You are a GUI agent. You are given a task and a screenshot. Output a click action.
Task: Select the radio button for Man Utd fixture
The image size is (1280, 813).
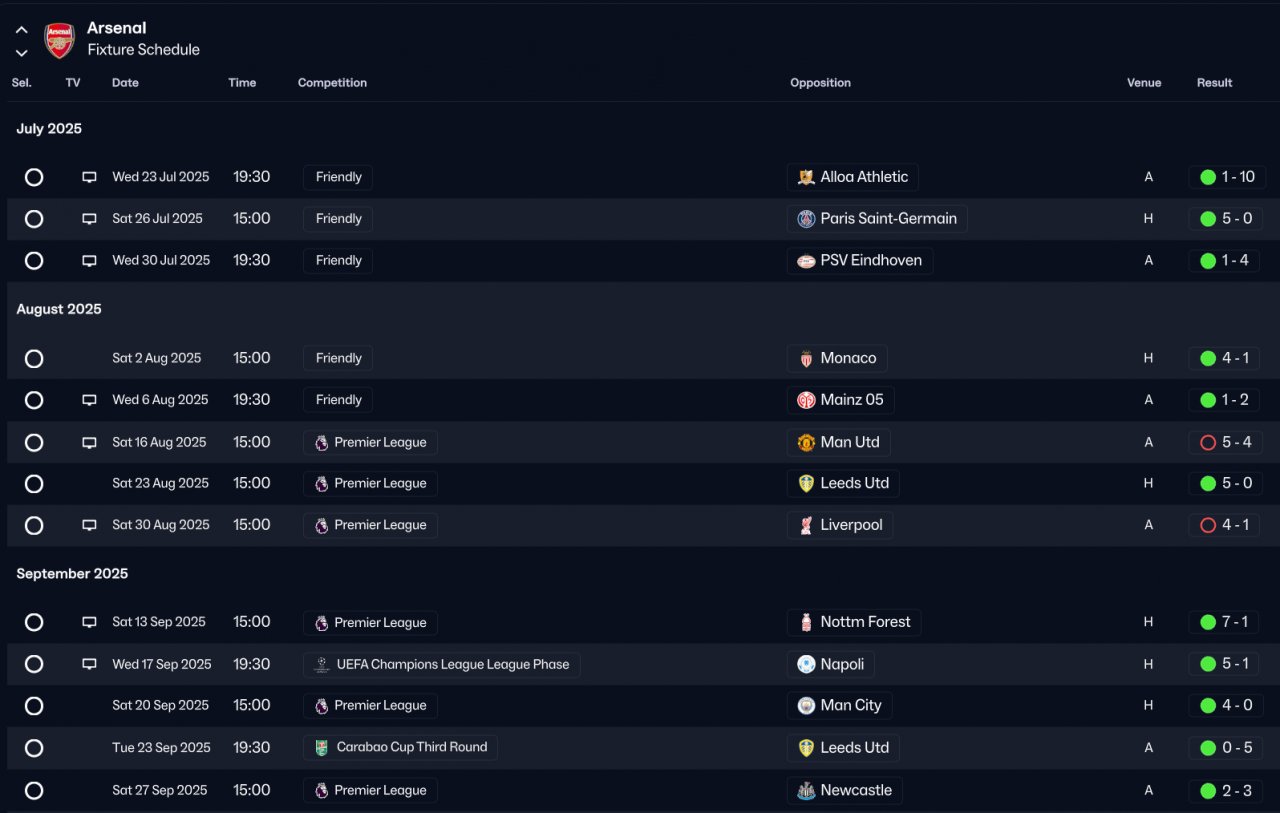coord(34,442)
